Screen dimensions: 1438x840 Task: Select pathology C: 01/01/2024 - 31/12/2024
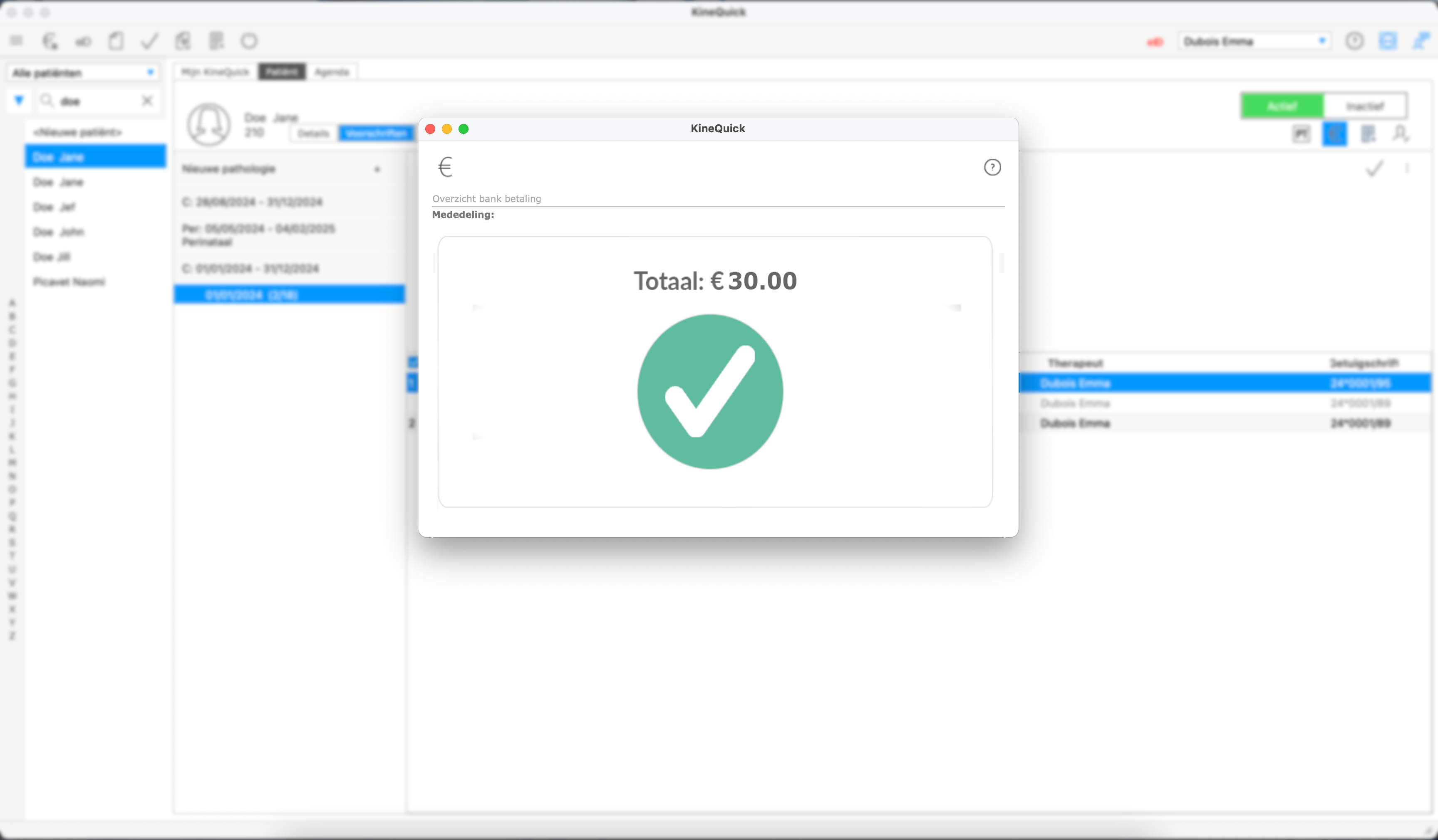point(290,269)
